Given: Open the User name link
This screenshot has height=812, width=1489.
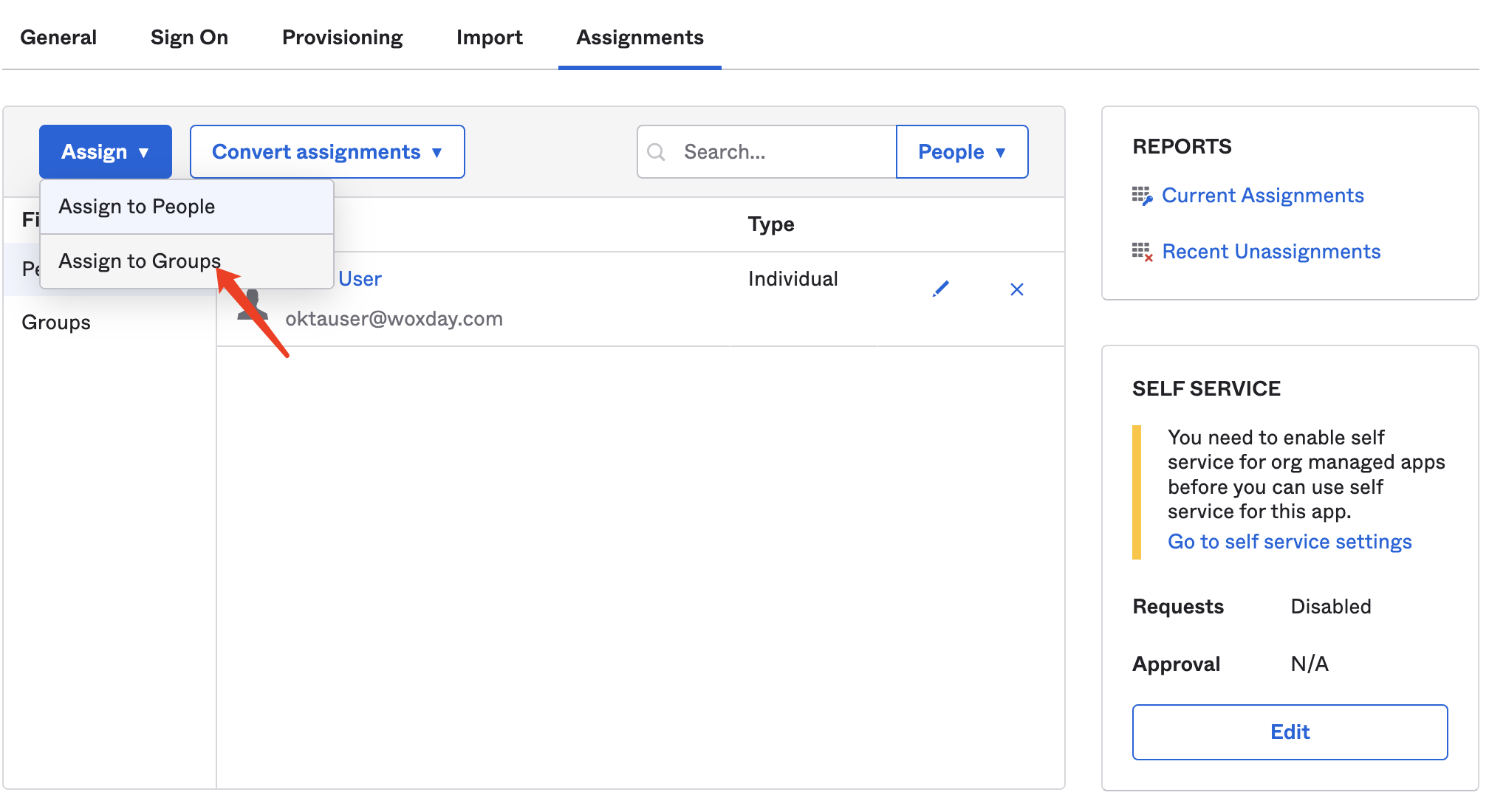Looking at the screenshot, I should (x=360, y=279).
